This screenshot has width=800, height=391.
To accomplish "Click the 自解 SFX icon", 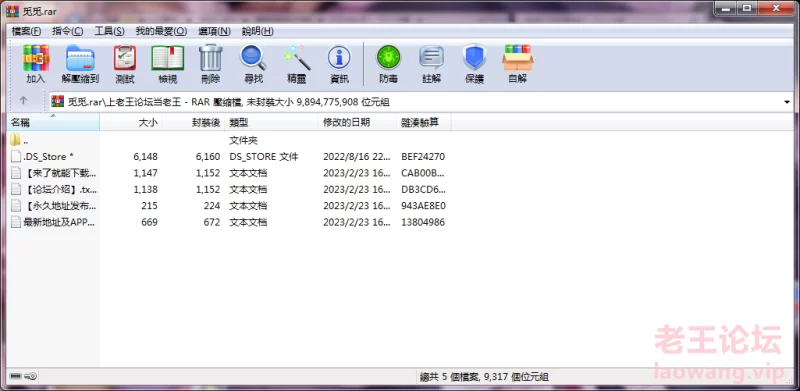I will (518, 58).
